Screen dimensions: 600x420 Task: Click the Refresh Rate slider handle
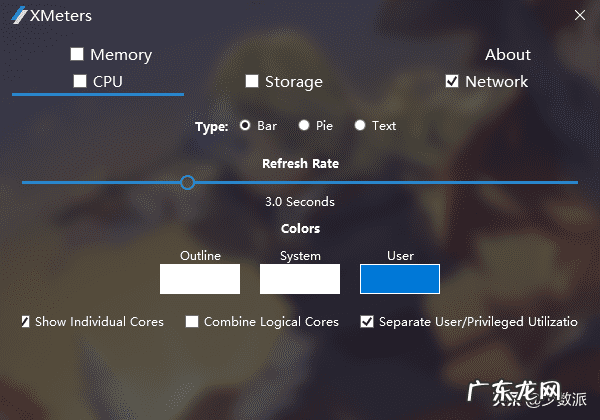(187, 182)
